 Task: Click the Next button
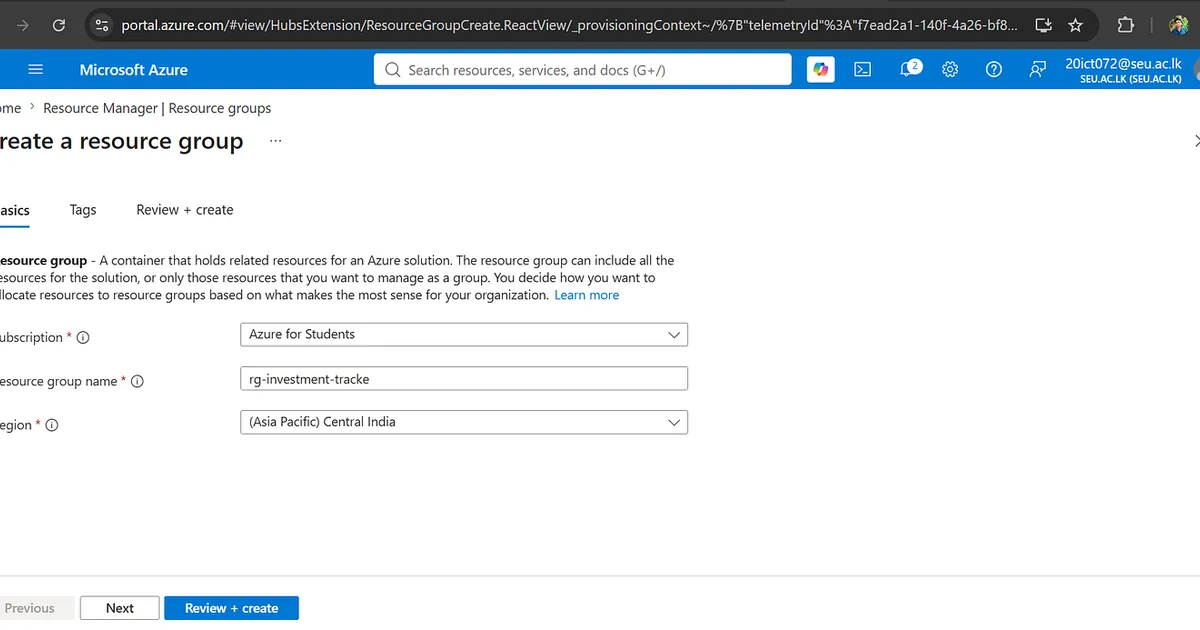pyautogui.click(x=120, y=608)
